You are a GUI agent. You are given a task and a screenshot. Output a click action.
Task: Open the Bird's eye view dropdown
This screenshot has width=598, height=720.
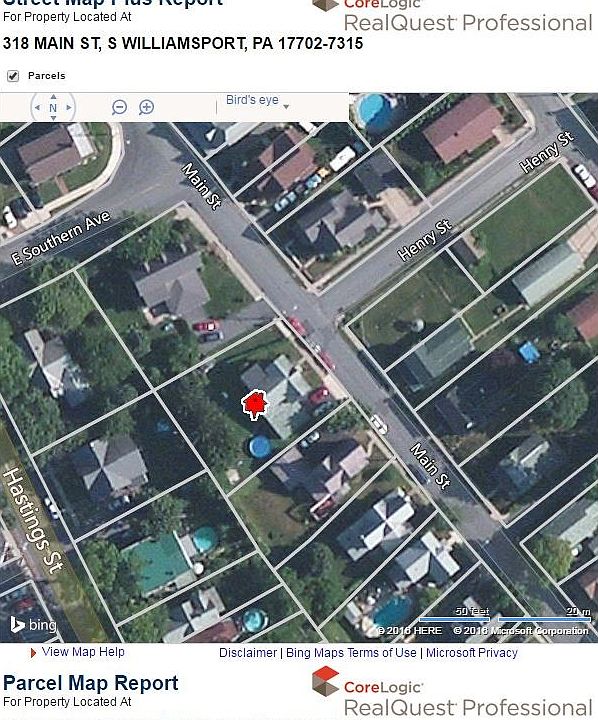coord(257,101)
